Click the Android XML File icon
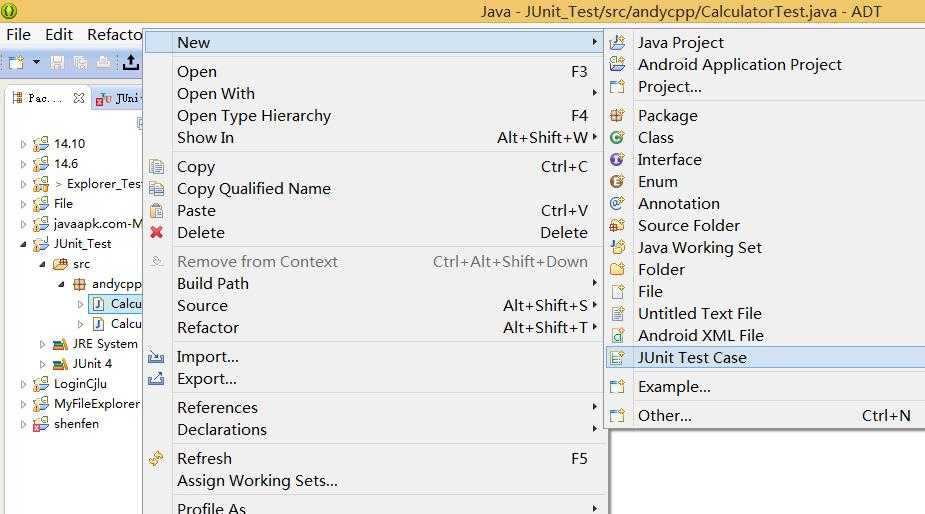This screenshot has width=925, height=514. 617,335
